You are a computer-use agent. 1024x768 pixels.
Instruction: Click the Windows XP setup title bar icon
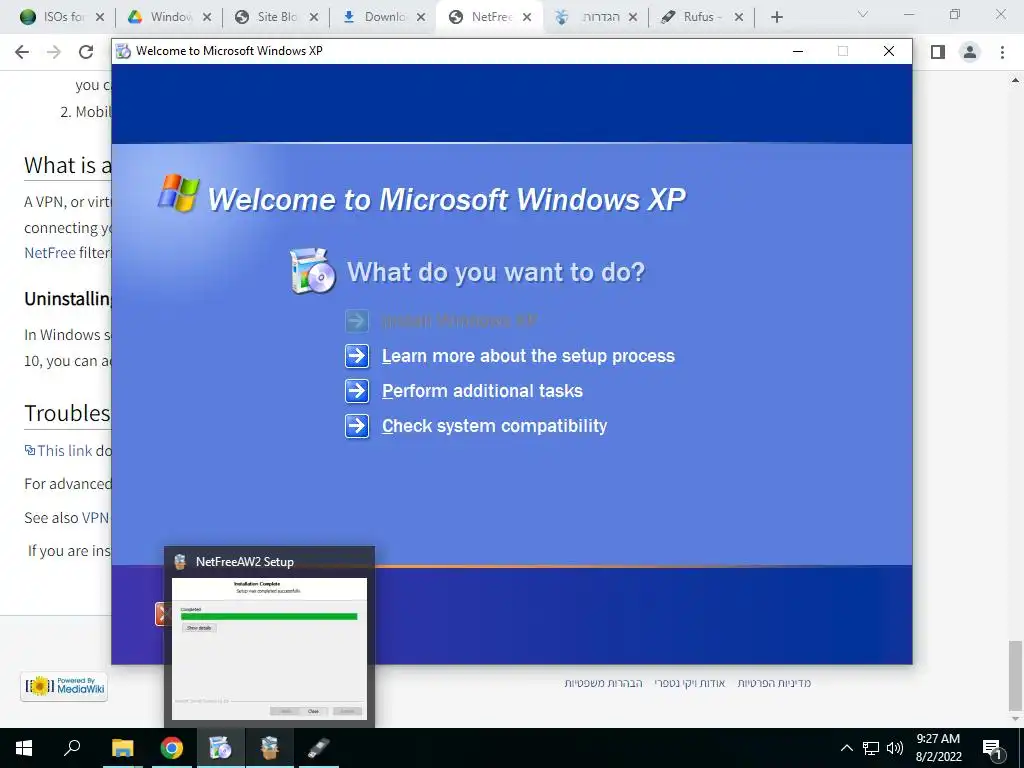point(123,51)
